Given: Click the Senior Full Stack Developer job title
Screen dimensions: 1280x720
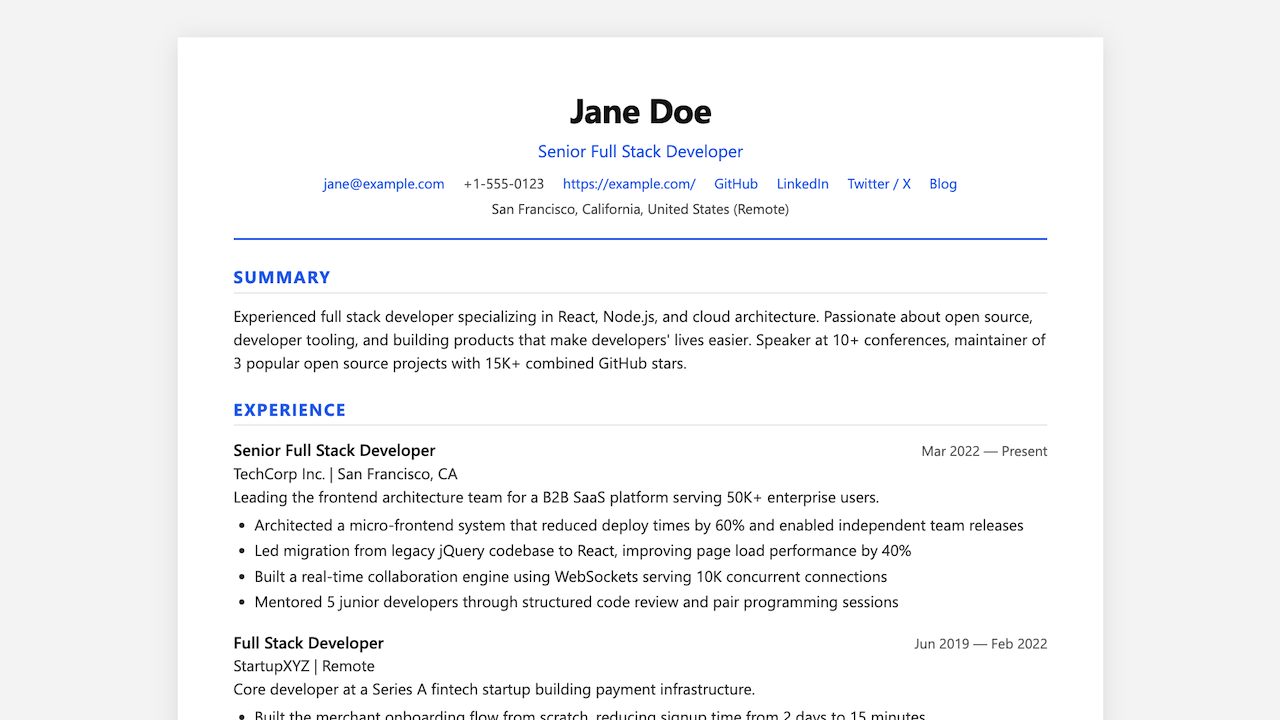Looking at the screenshot, I should pos(335,451).
